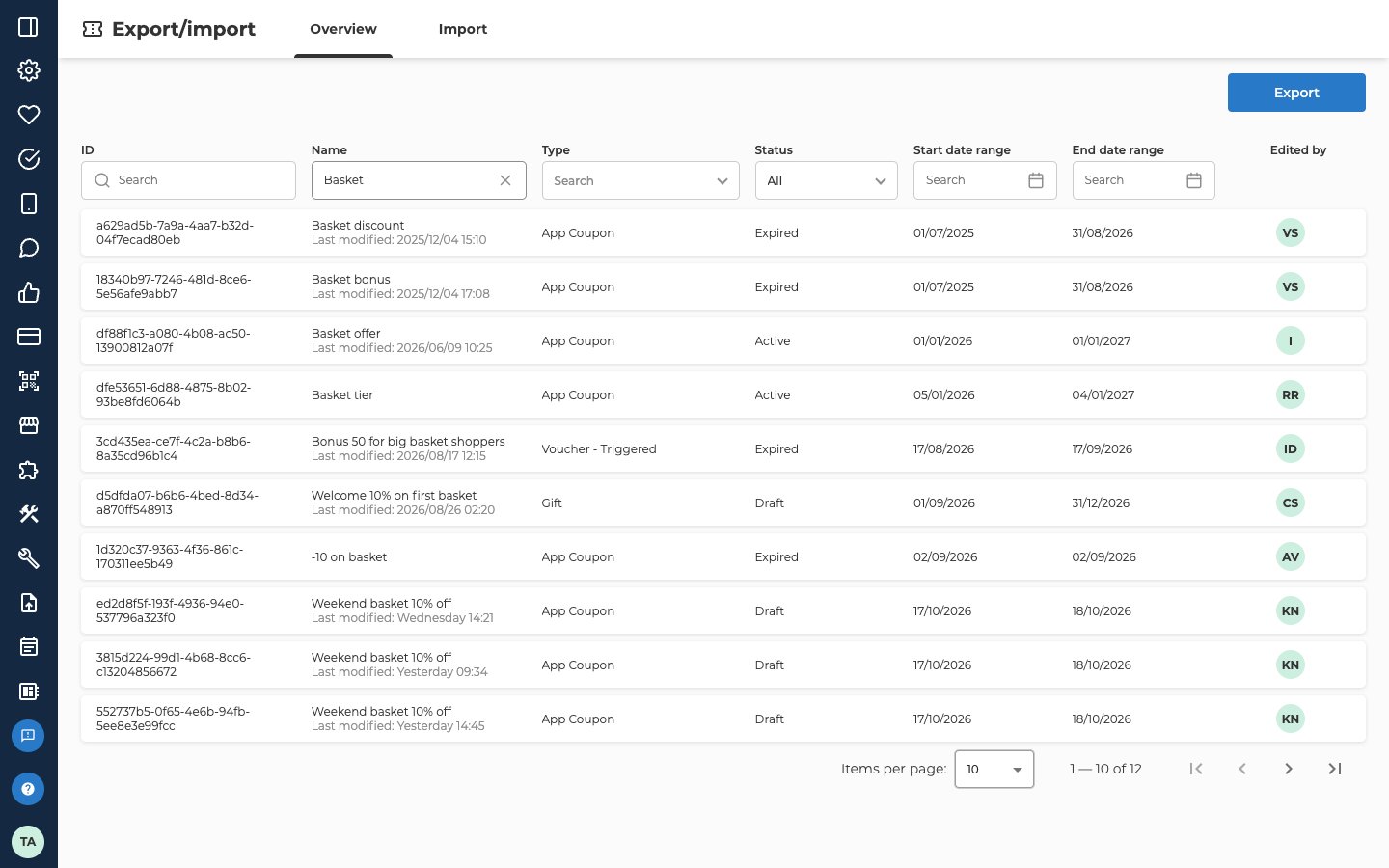Clear the Basket name filter
This screenshot has height=868, width=1389.
505,180
